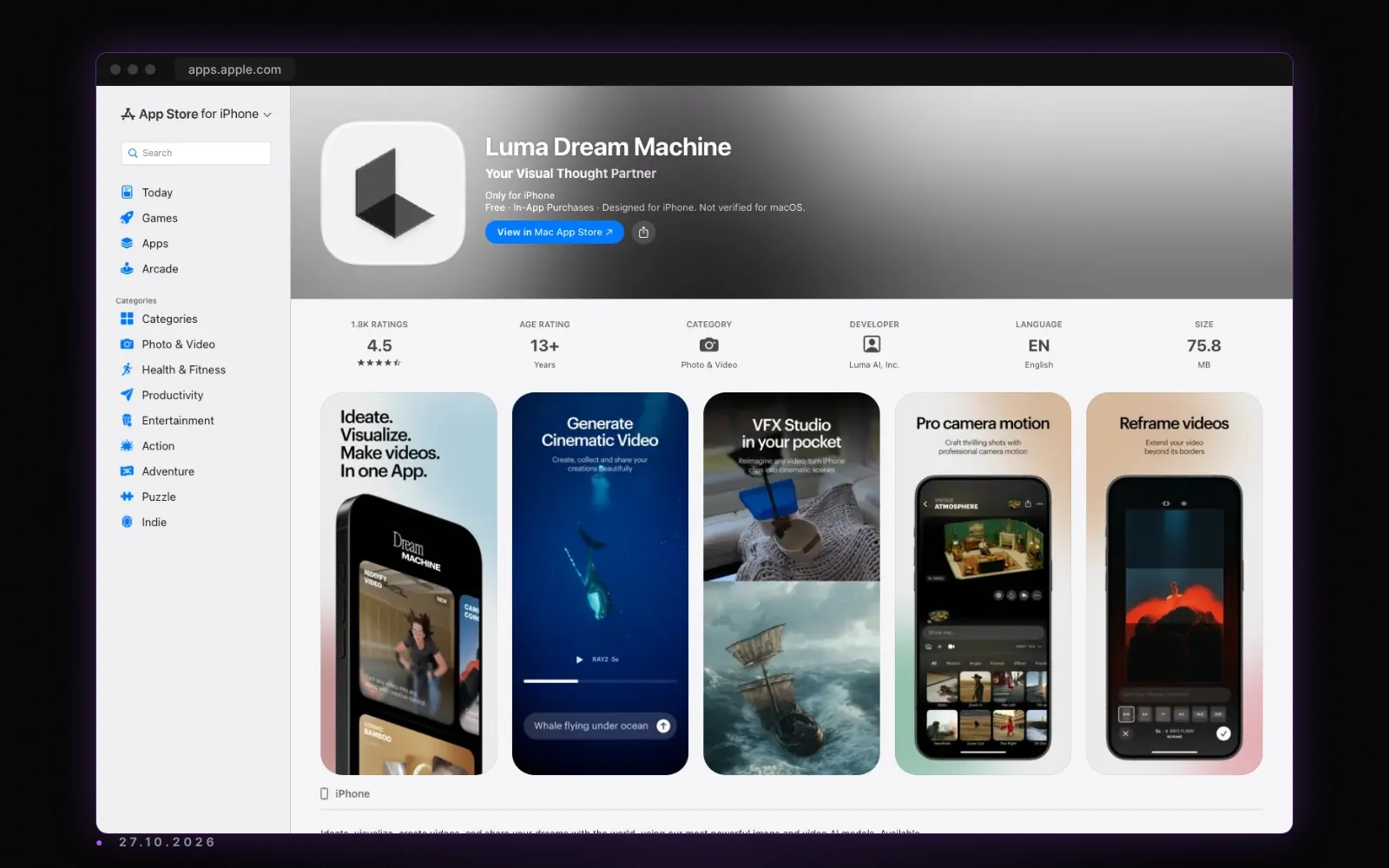This screenshot has height=868, width=1389.
Task: Click the Health & Fitness runner icon
Action: tap(127, 370)
